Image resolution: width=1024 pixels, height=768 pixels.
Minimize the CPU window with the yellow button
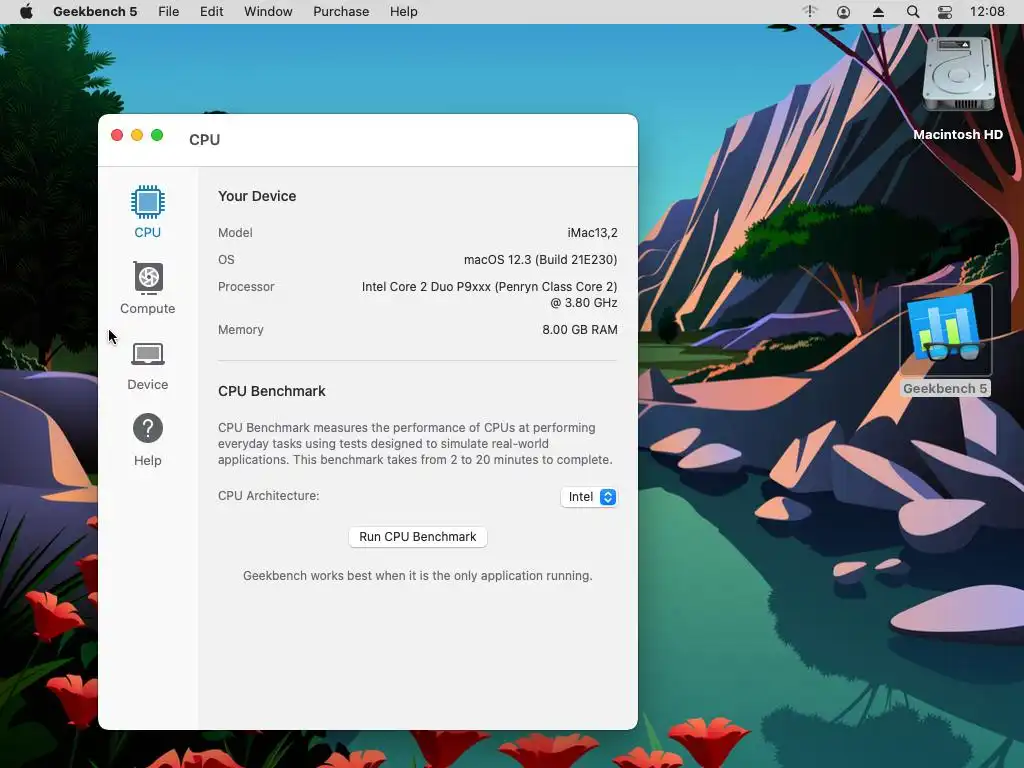click(137, 135)
